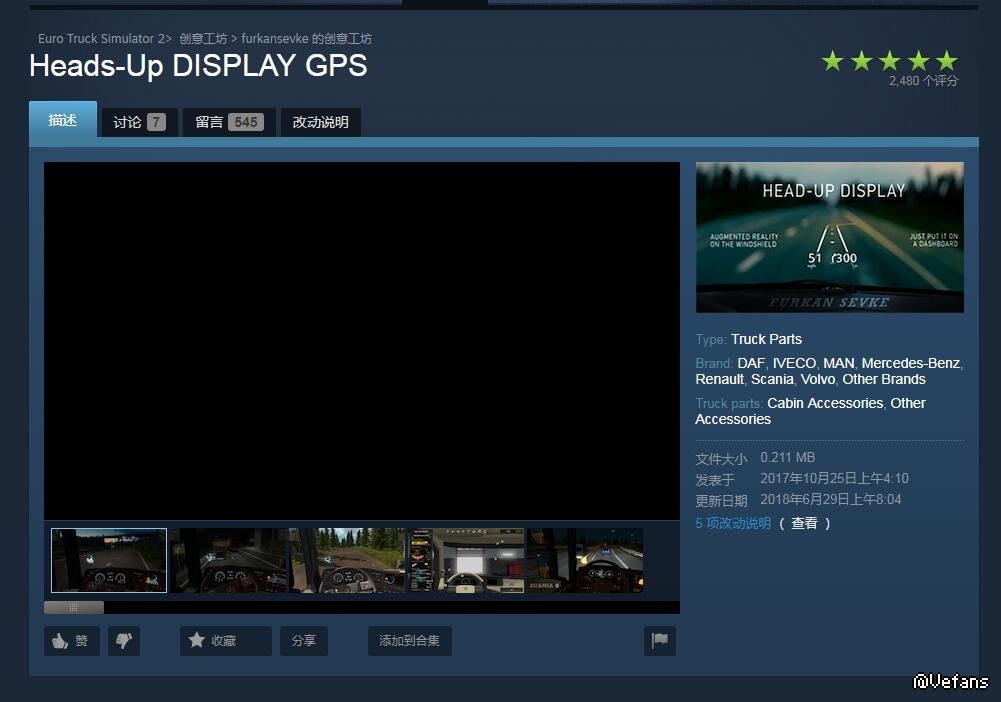Open the 创意工坊 workshop breadcrumb link
The image size is (1001, 702).
click(203, 38)
